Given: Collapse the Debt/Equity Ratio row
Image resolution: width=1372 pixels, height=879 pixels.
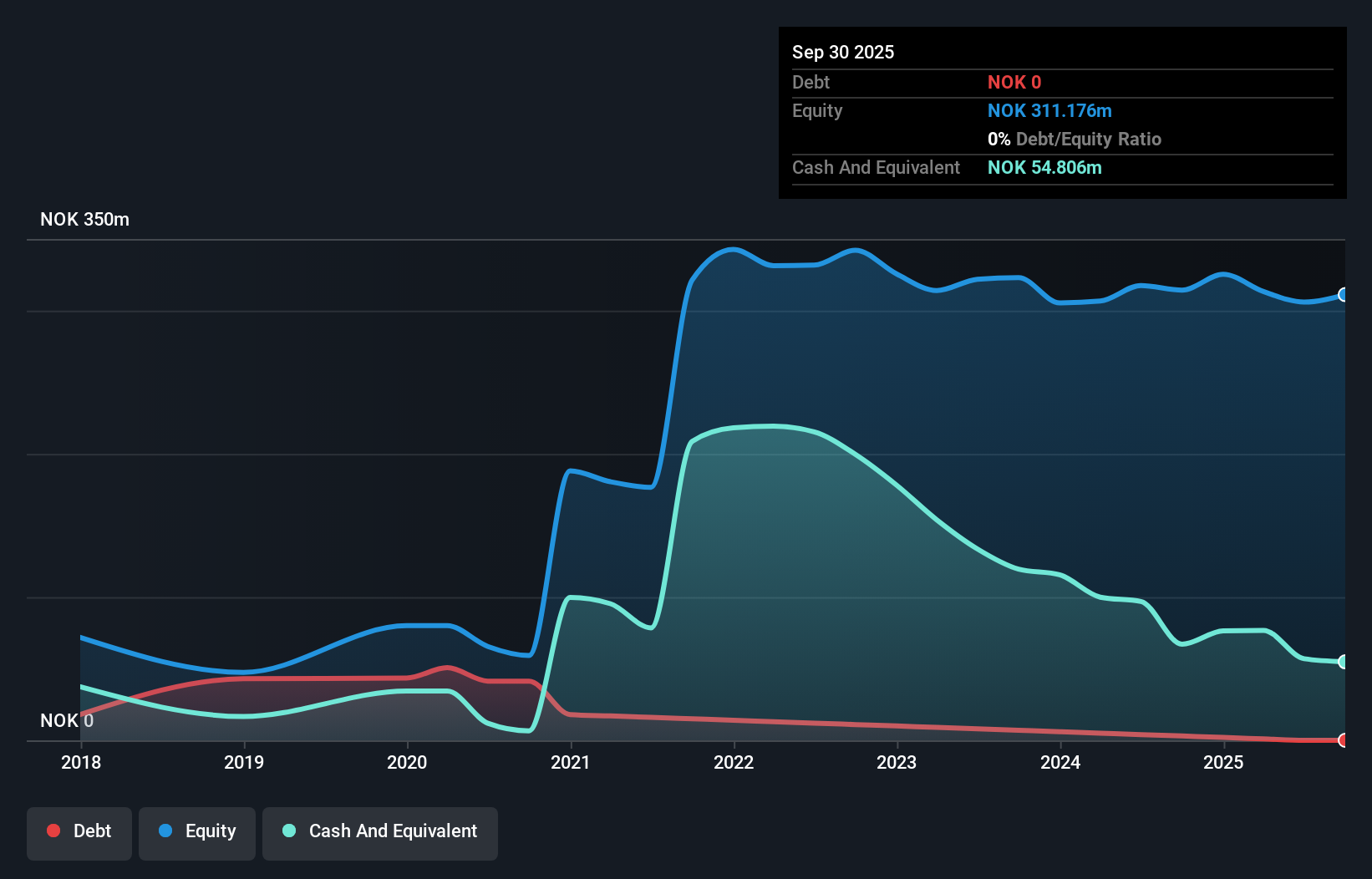Looking at the screenshot, I should pos(1075,139).
